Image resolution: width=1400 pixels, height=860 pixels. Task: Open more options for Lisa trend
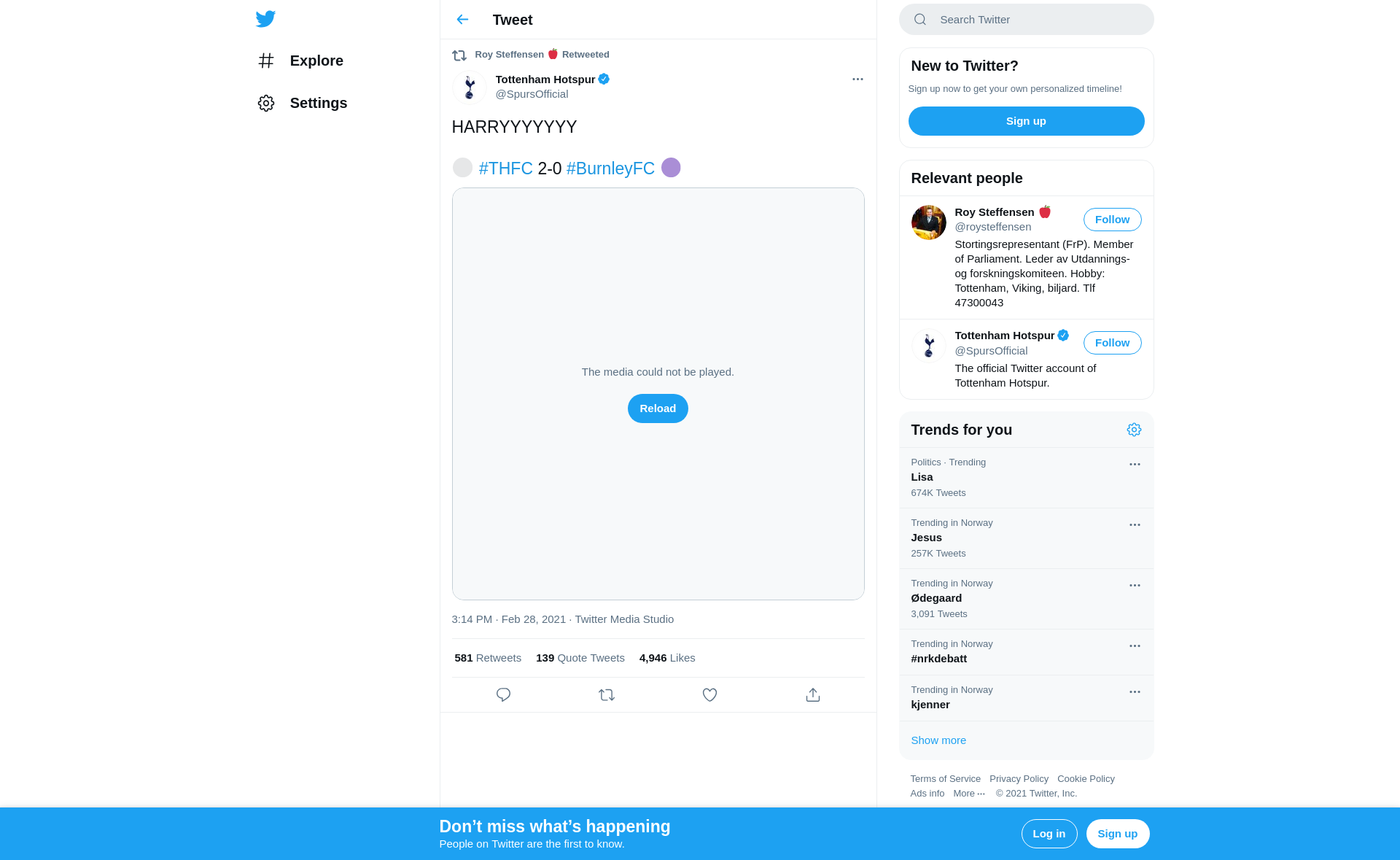tap(1135, 464)
